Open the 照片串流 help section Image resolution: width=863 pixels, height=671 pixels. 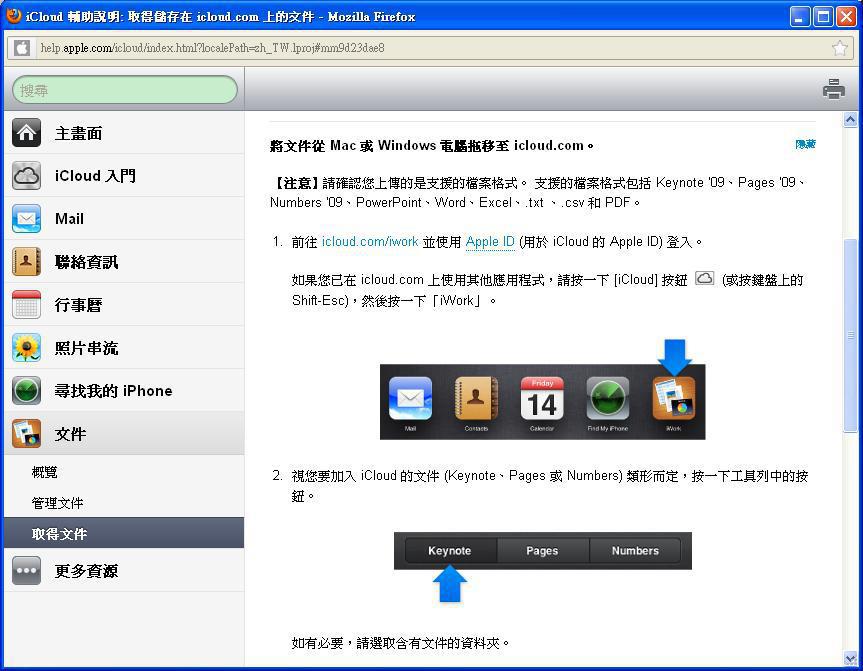pyautogui.click(x=124, y=347)
